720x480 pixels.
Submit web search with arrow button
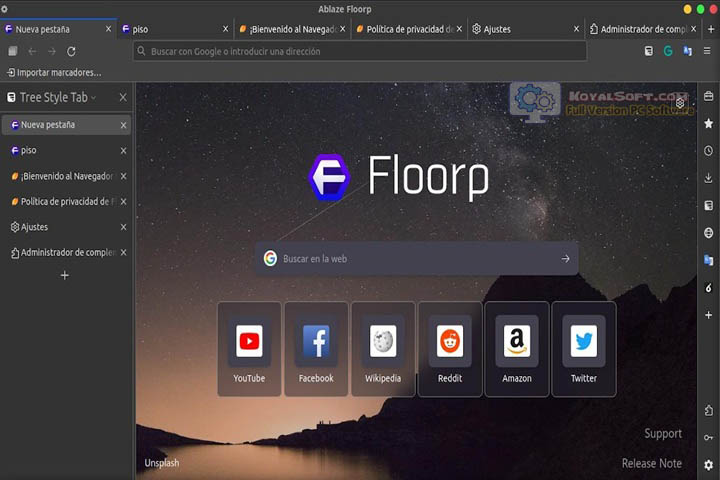tap(565, 259)
